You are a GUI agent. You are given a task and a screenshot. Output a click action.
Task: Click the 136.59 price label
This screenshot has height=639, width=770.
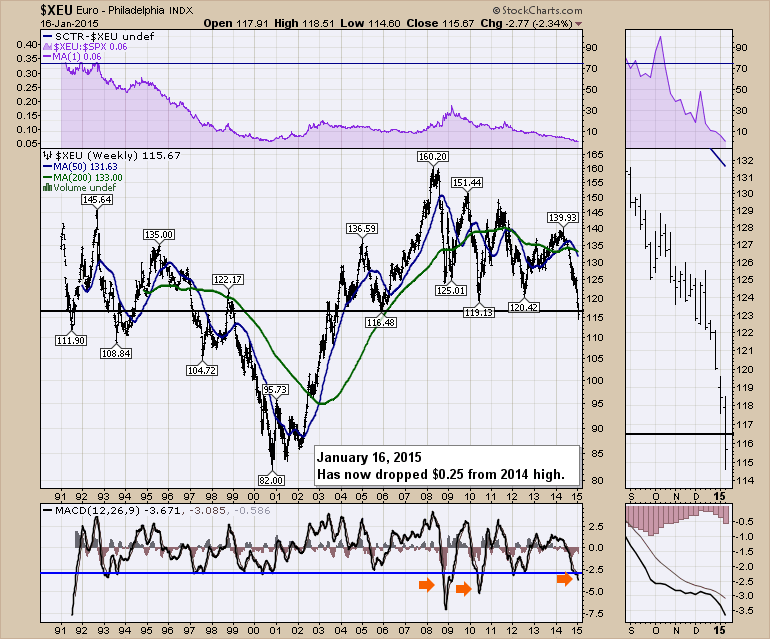pyautogui.click(x=362, y=228)
